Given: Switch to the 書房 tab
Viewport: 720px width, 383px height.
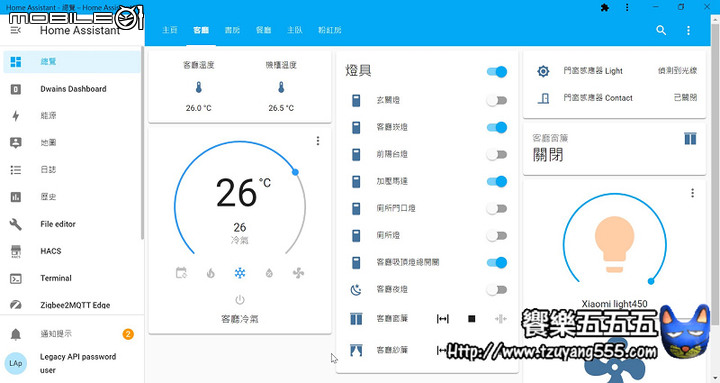Looking at the screenshot, I should coord(232,30).
